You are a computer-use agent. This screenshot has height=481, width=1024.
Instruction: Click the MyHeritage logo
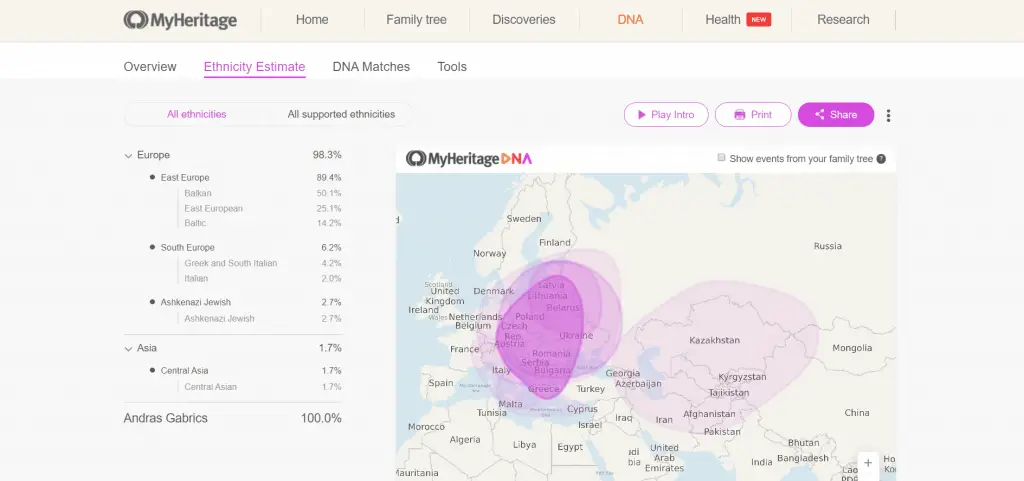click(180, 20)
